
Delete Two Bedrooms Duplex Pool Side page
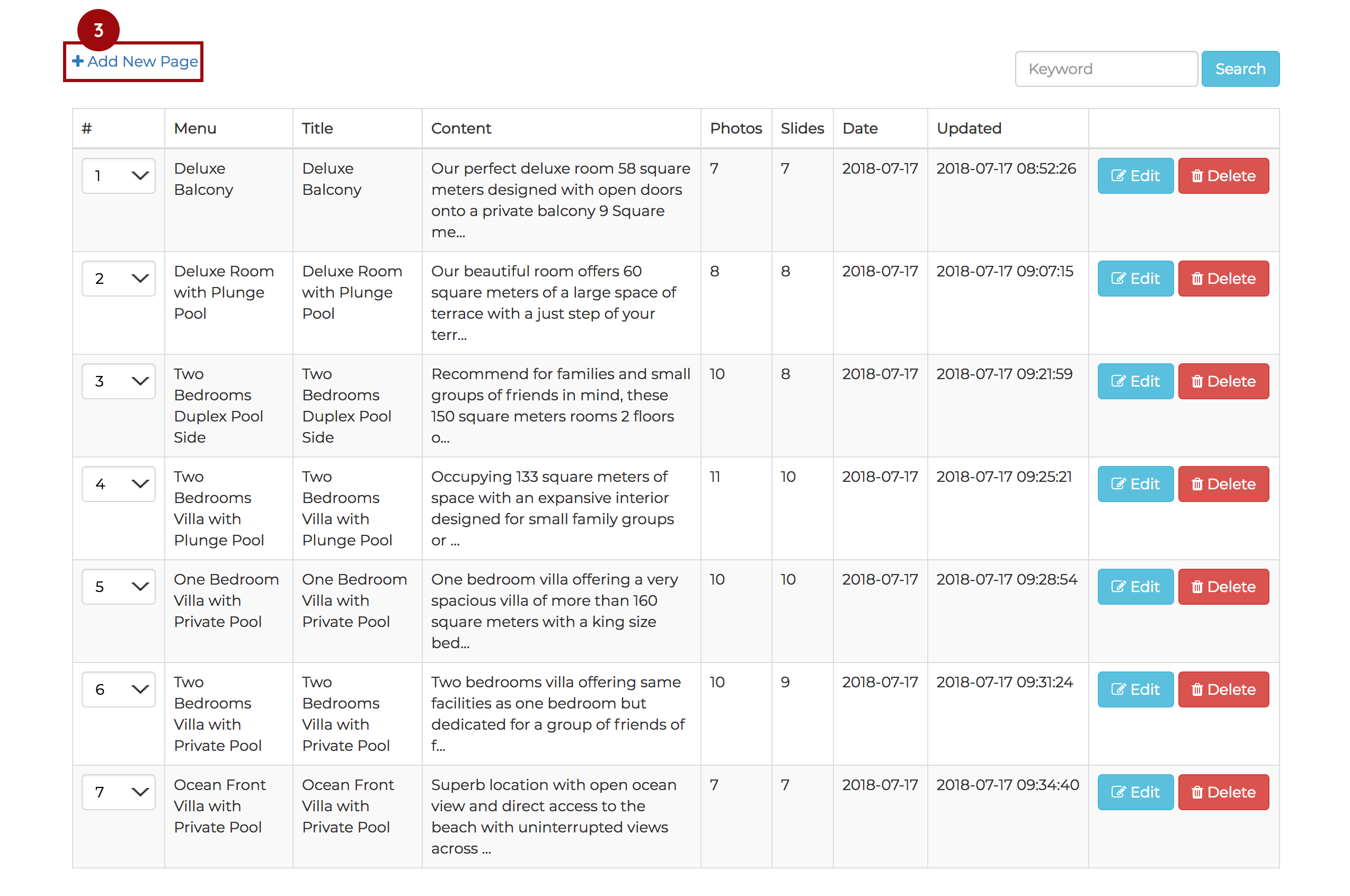tap(1223, 381)
